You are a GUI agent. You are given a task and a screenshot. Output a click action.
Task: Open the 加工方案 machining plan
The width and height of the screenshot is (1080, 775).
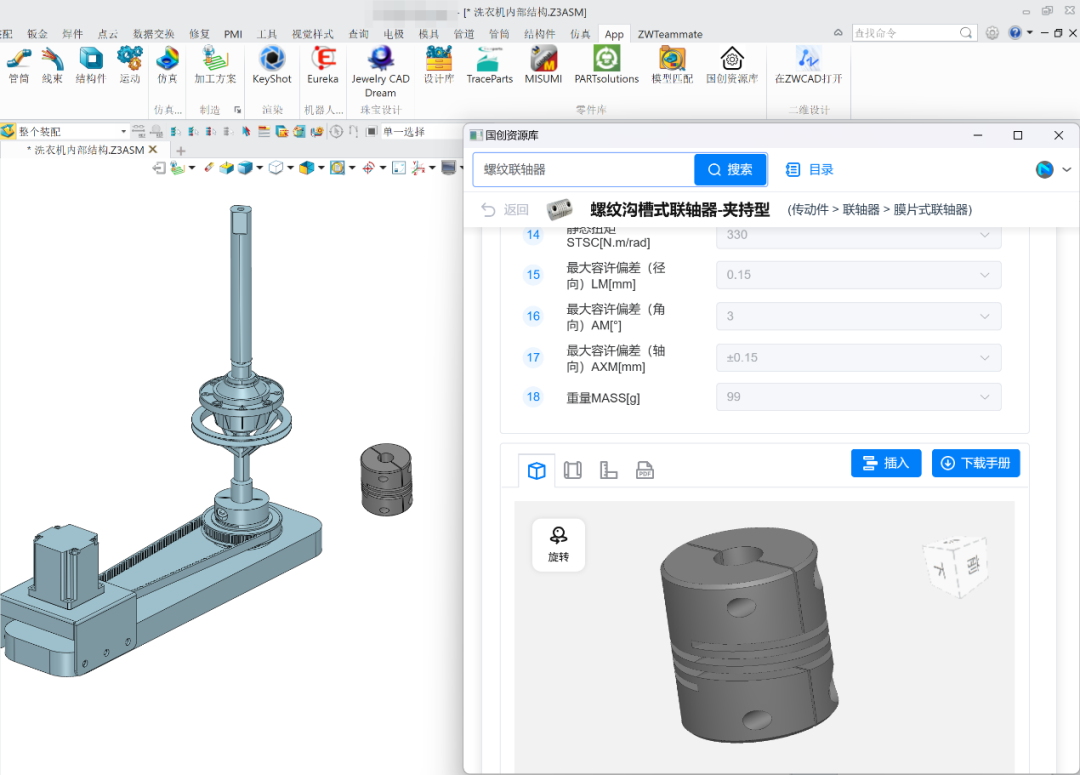click(215, 66)
